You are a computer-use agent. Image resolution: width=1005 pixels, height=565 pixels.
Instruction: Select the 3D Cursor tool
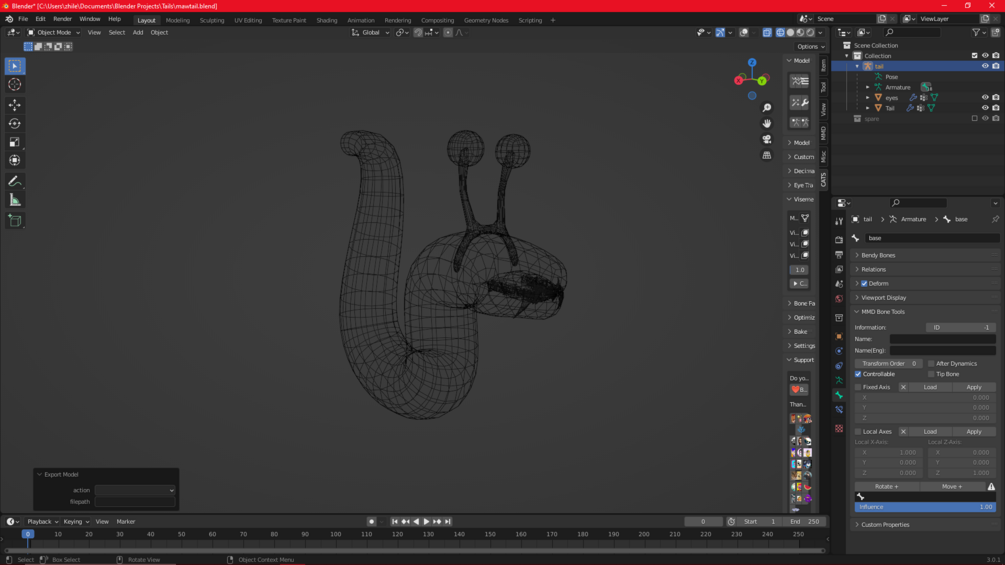tap(15, 85)
